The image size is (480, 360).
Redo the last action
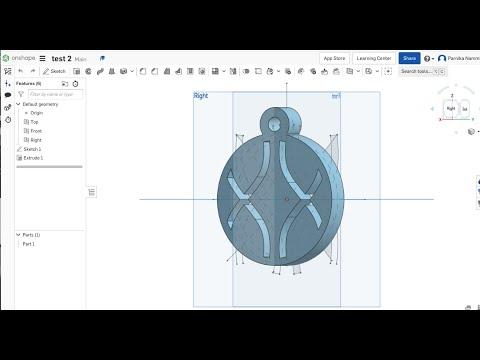point(33,71)
